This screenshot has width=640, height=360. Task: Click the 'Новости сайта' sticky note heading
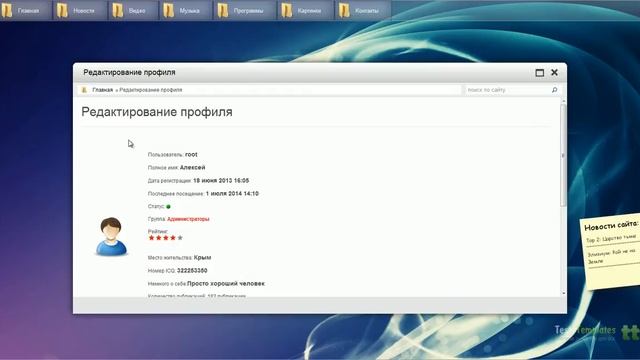point(611,225)
